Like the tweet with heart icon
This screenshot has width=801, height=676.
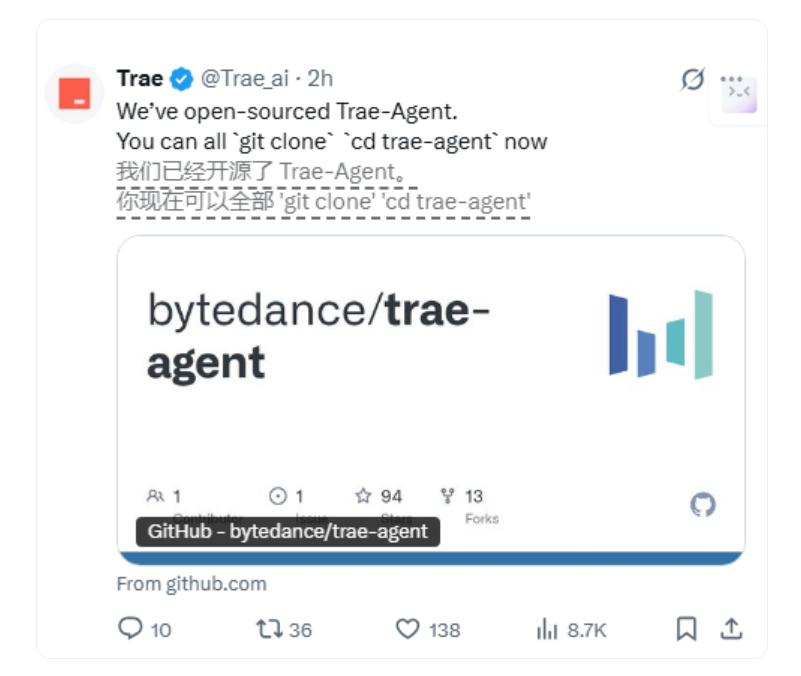click(408, 629)
